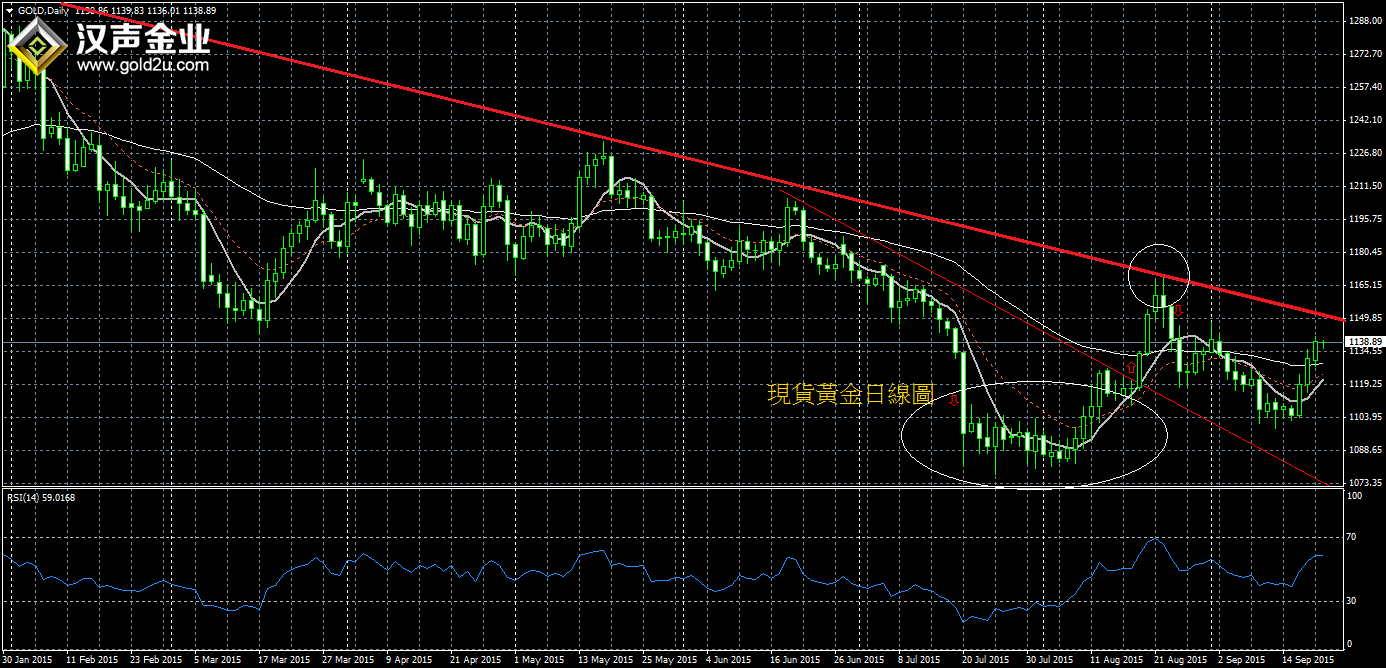Screen dimensions: 1386x668
Task: Click the RSI scale level 70 label
Action: coord(1350,538)
